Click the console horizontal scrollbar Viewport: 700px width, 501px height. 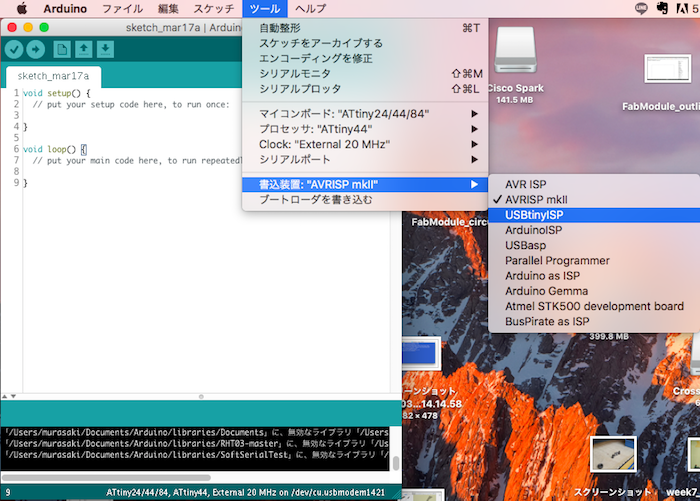tap(106, 477)
